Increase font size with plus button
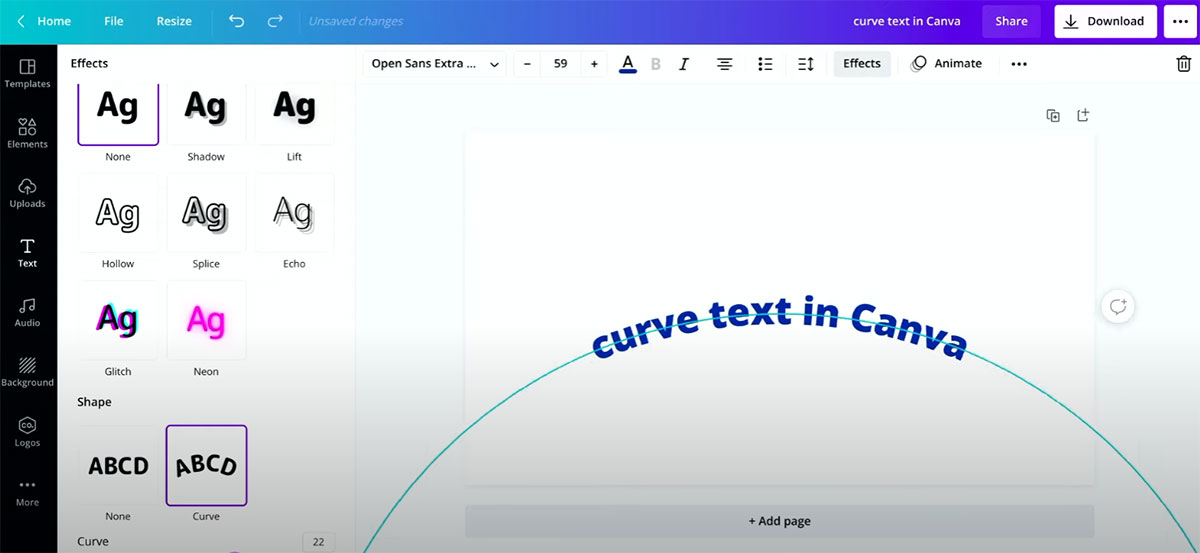1200x553 pixels. click(x=594, y=64)
